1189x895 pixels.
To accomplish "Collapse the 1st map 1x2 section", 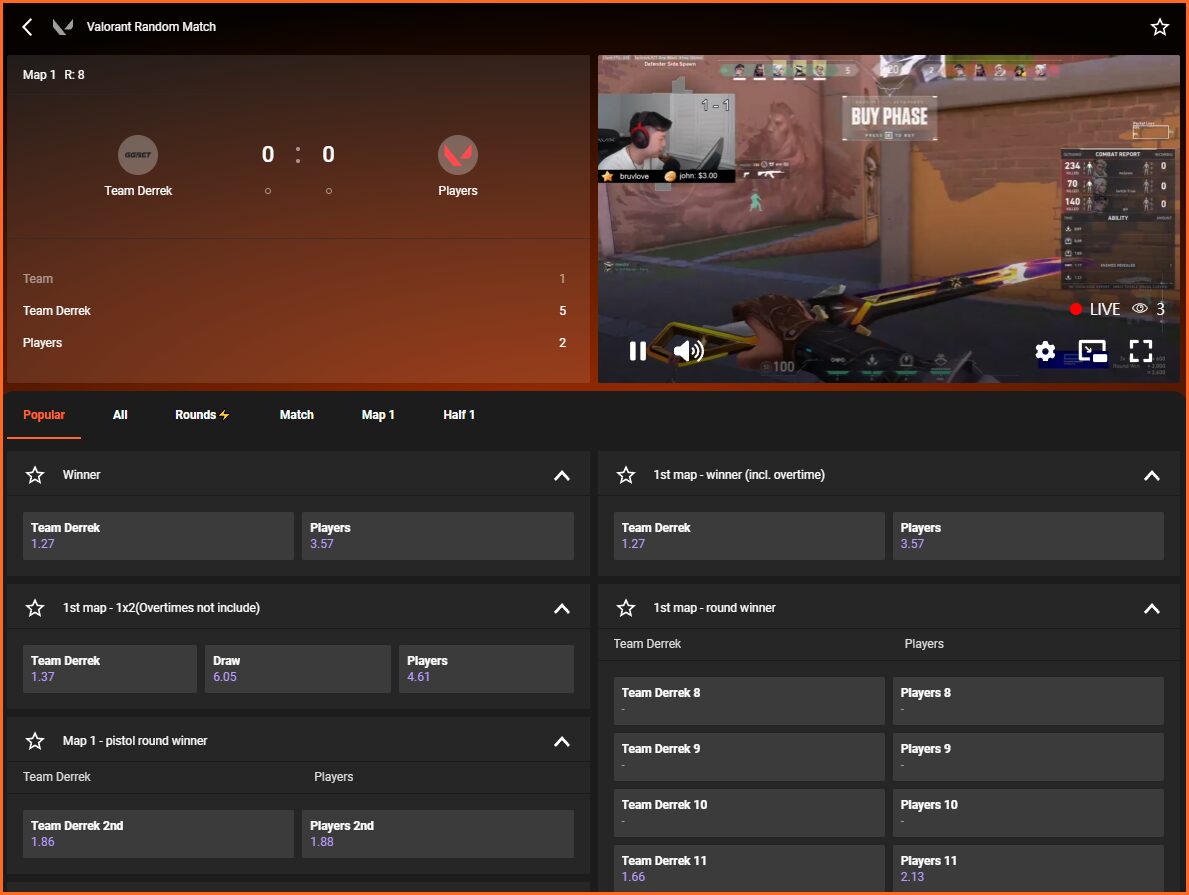I will tap(562, 608).
